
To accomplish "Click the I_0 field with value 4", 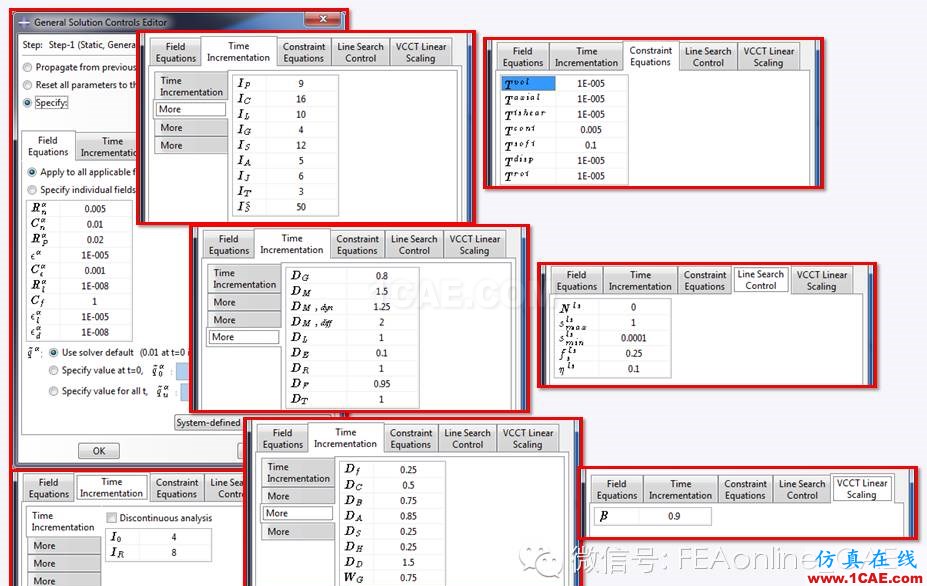I will [x=174, y=537].
